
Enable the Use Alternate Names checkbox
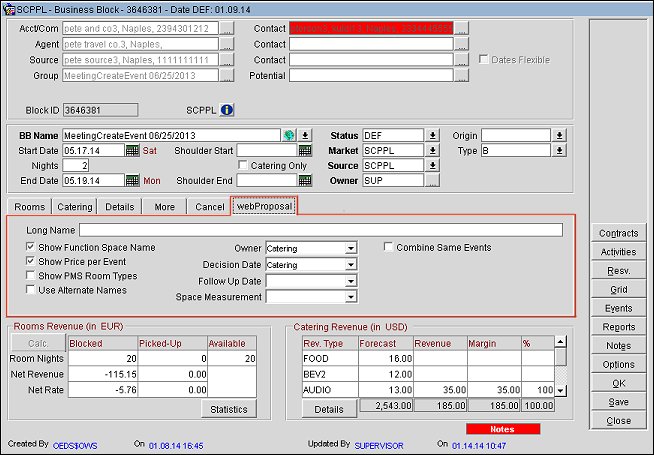click(x=31, y=289)
